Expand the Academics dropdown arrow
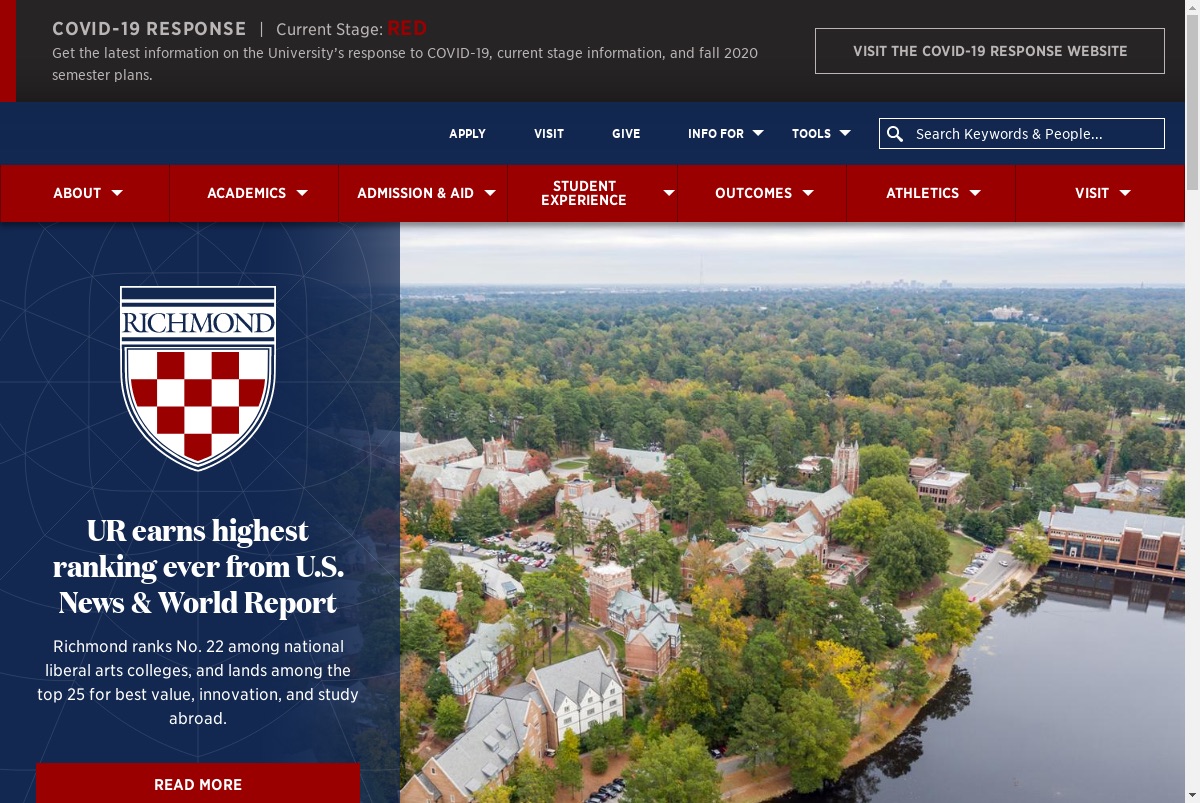Image resolution: width=1200 pixels, height=803 pixels. click(302, 193)
